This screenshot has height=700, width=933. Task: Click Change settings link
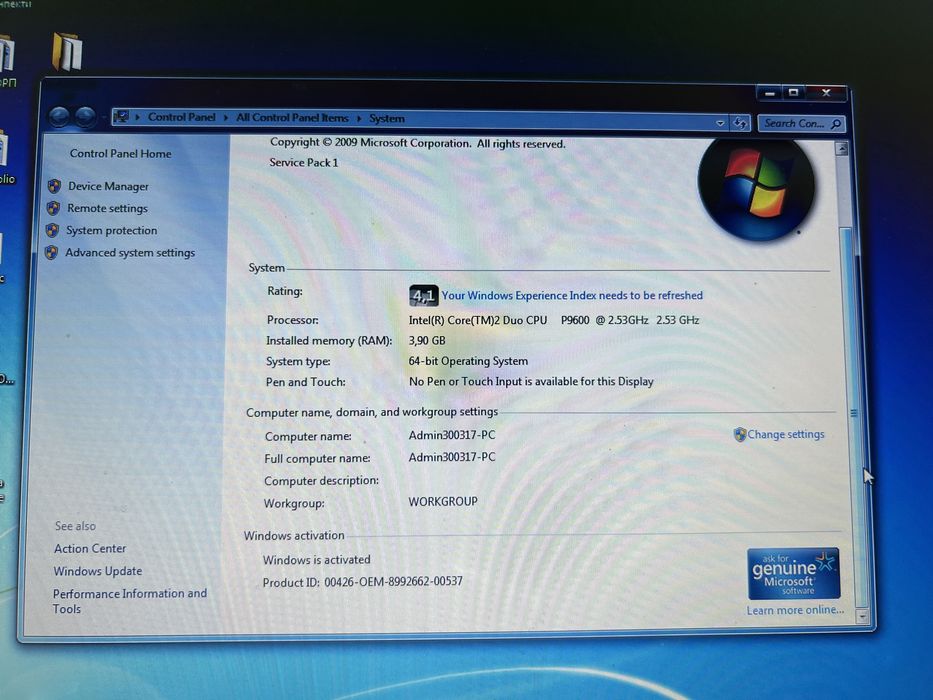tap(785, 435)
